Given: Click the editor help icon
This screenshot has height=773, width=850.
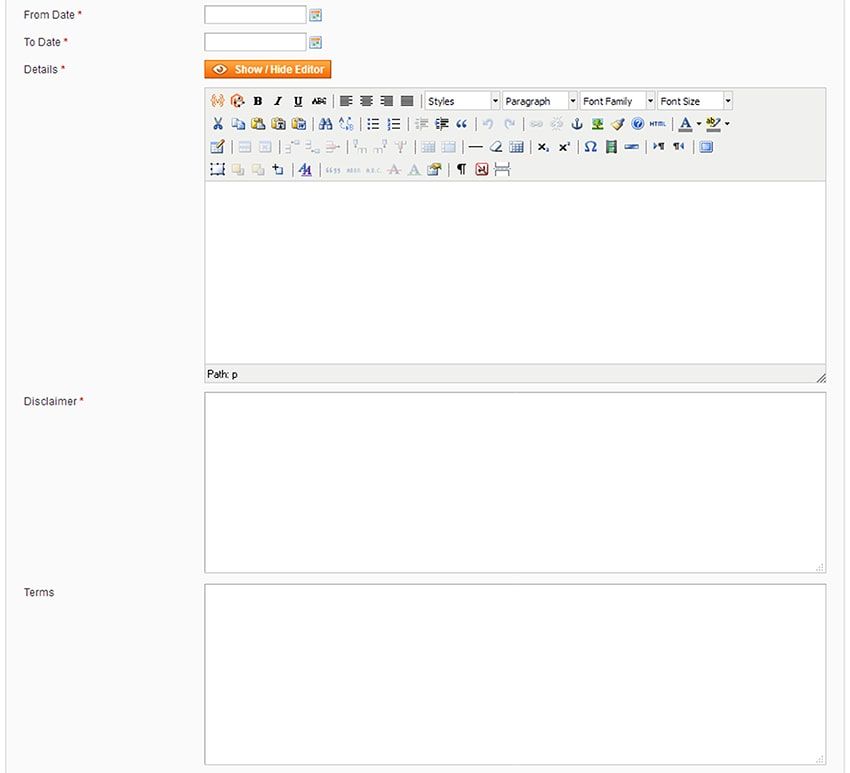Looking at the screenshot, I should pos(637,124).
